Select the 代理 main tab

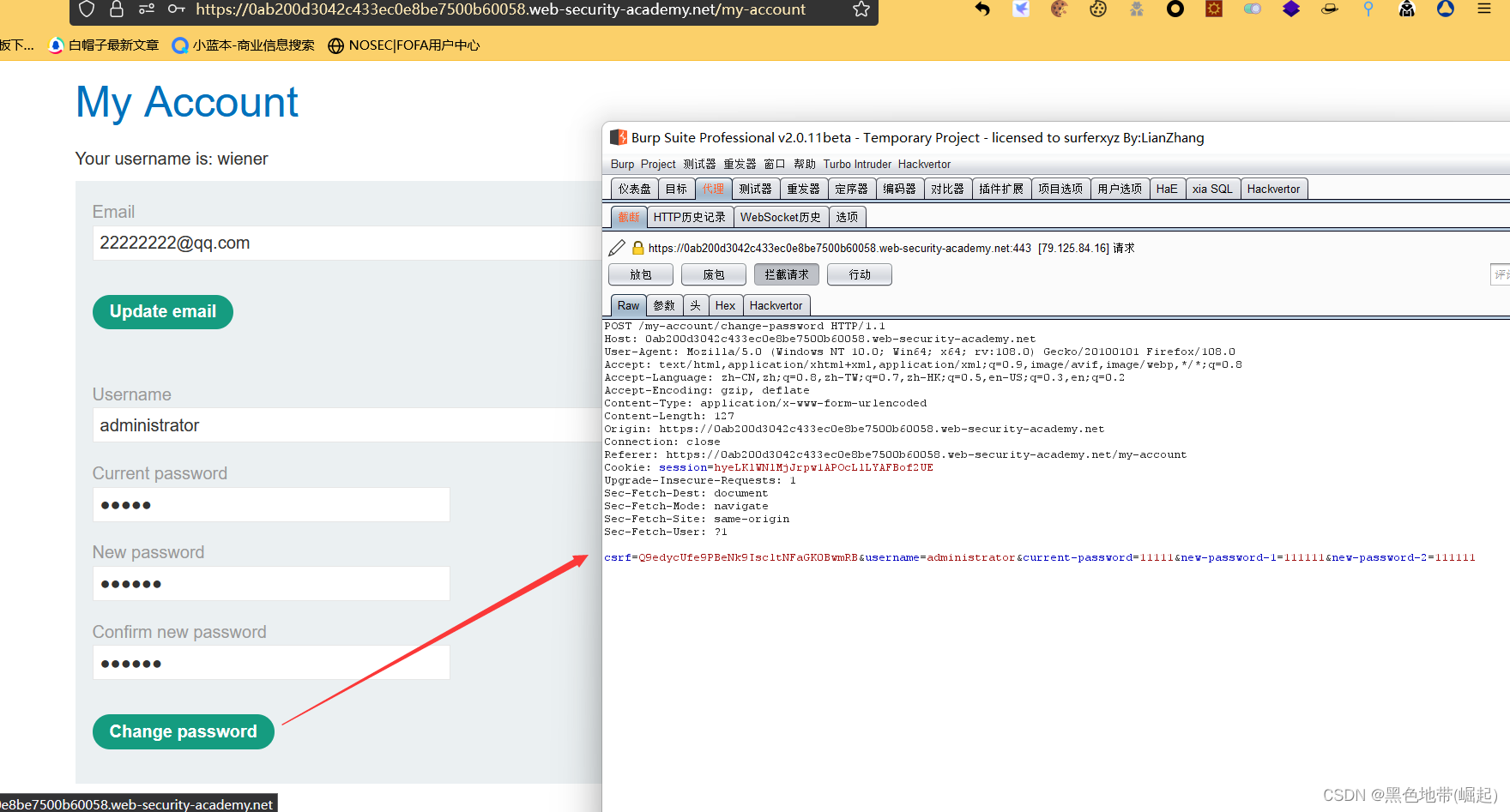click(x=713, y=189)
